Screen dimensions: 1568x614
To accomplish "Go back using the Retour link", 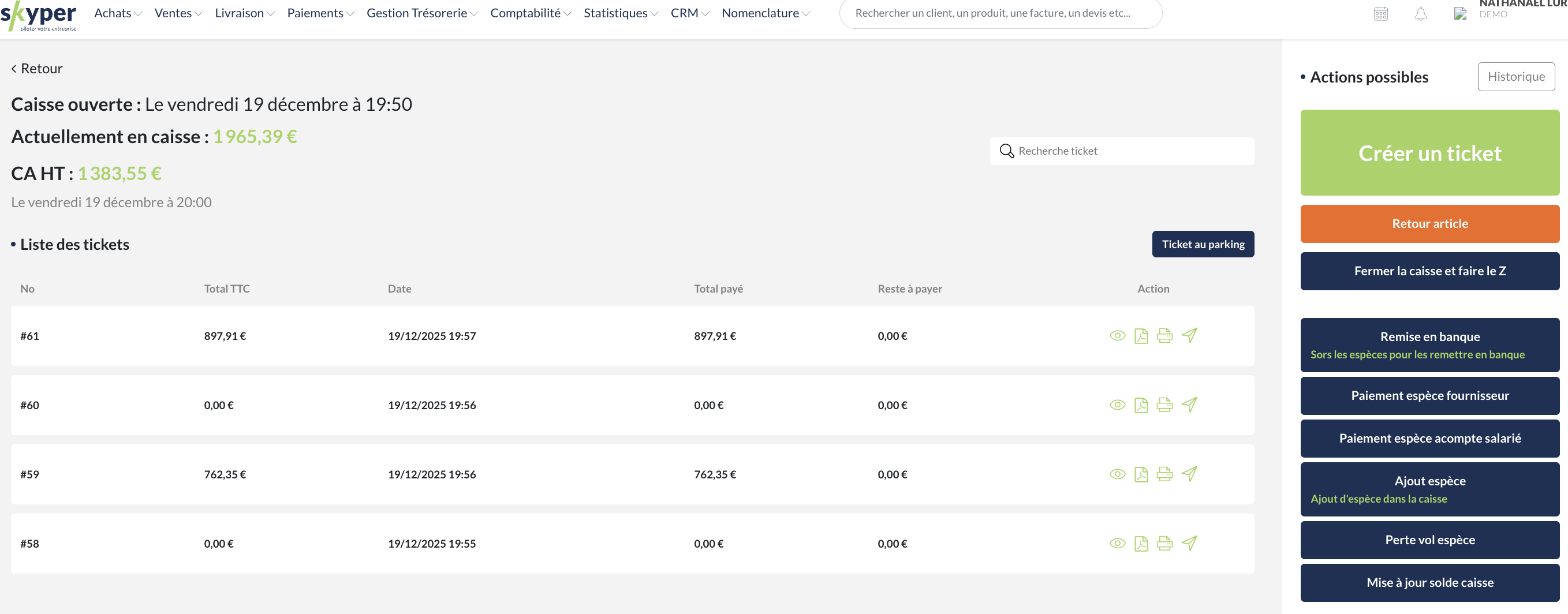I will [x=37, y=69].
